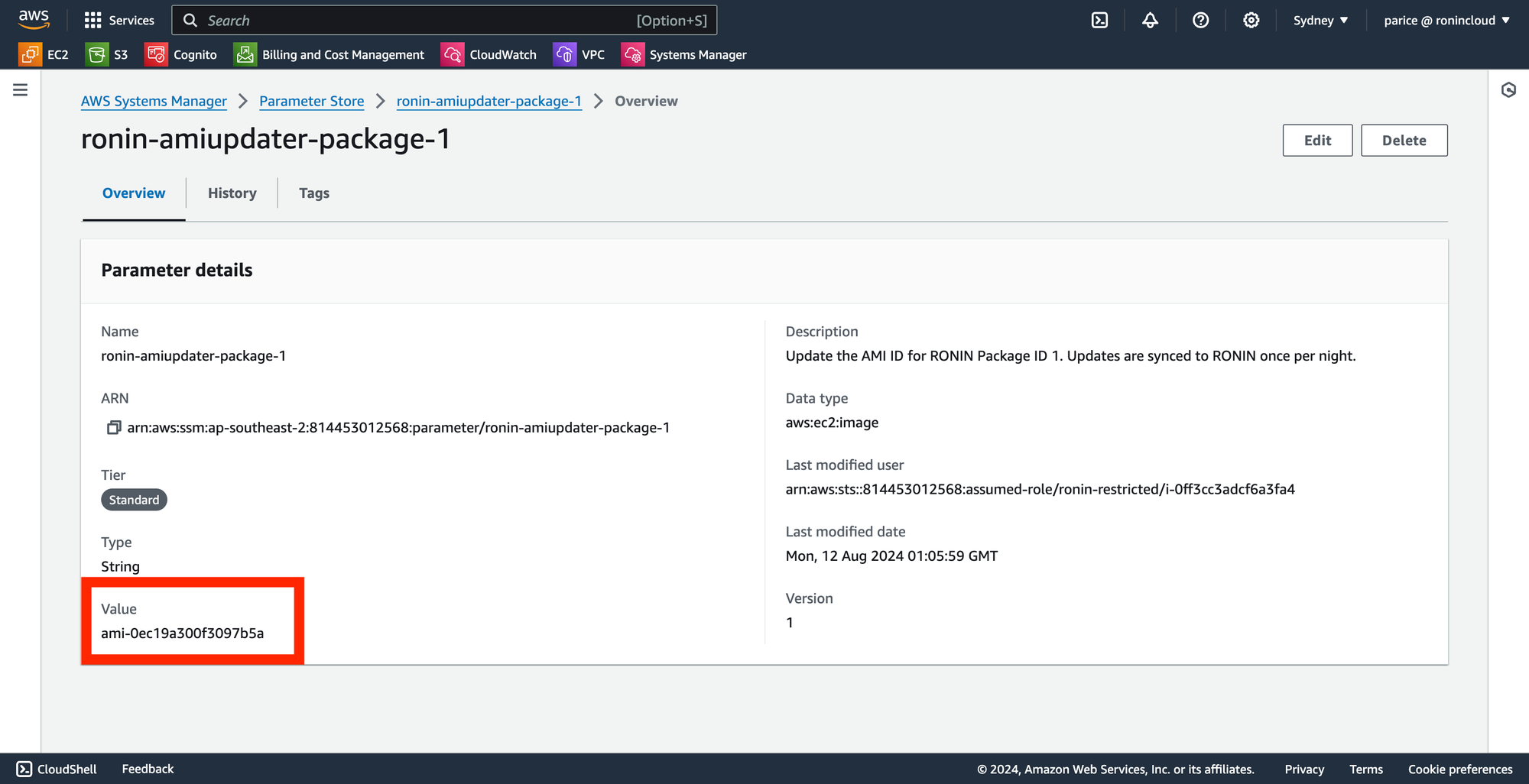Image resolution: width=1529 pixels, height=784 pixels.
Task: Open the Services grid menu
Action: (x=119, y=21)
